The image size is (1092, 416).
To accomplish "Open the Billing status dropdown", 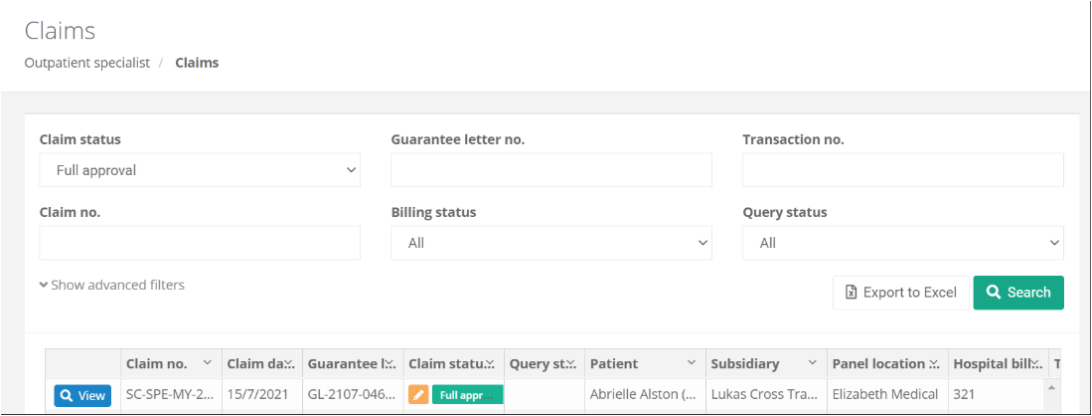I will point(551,242).
